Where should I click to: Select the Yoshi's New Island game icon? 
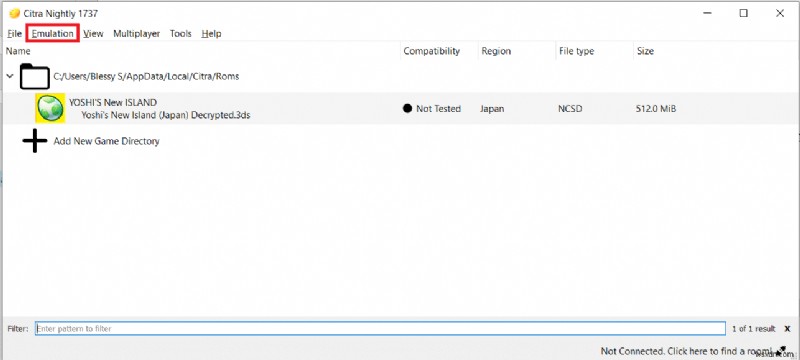(x=50, y=108)
